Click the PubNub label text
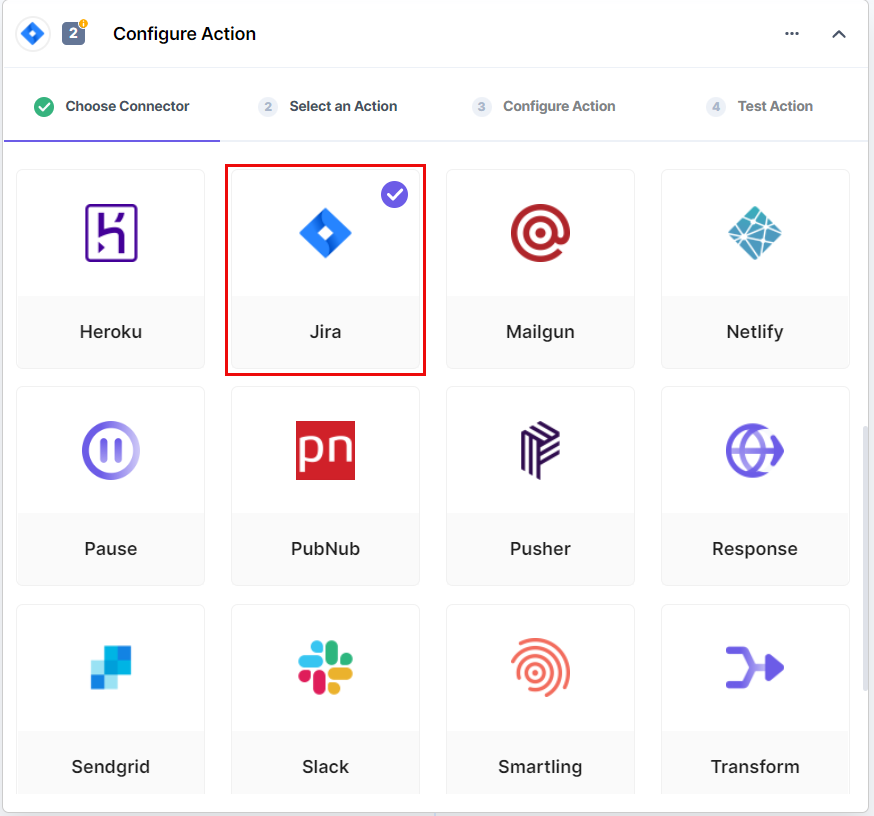 pos(326,549)
